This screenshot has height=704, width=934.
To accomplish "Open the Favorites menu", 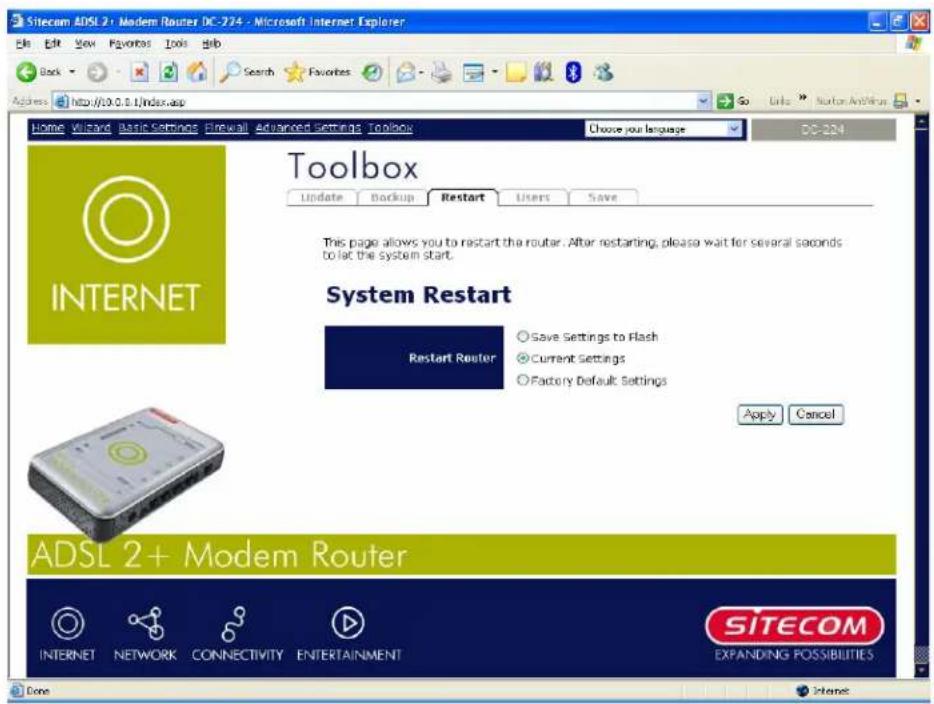I will [x=130, y=43].
